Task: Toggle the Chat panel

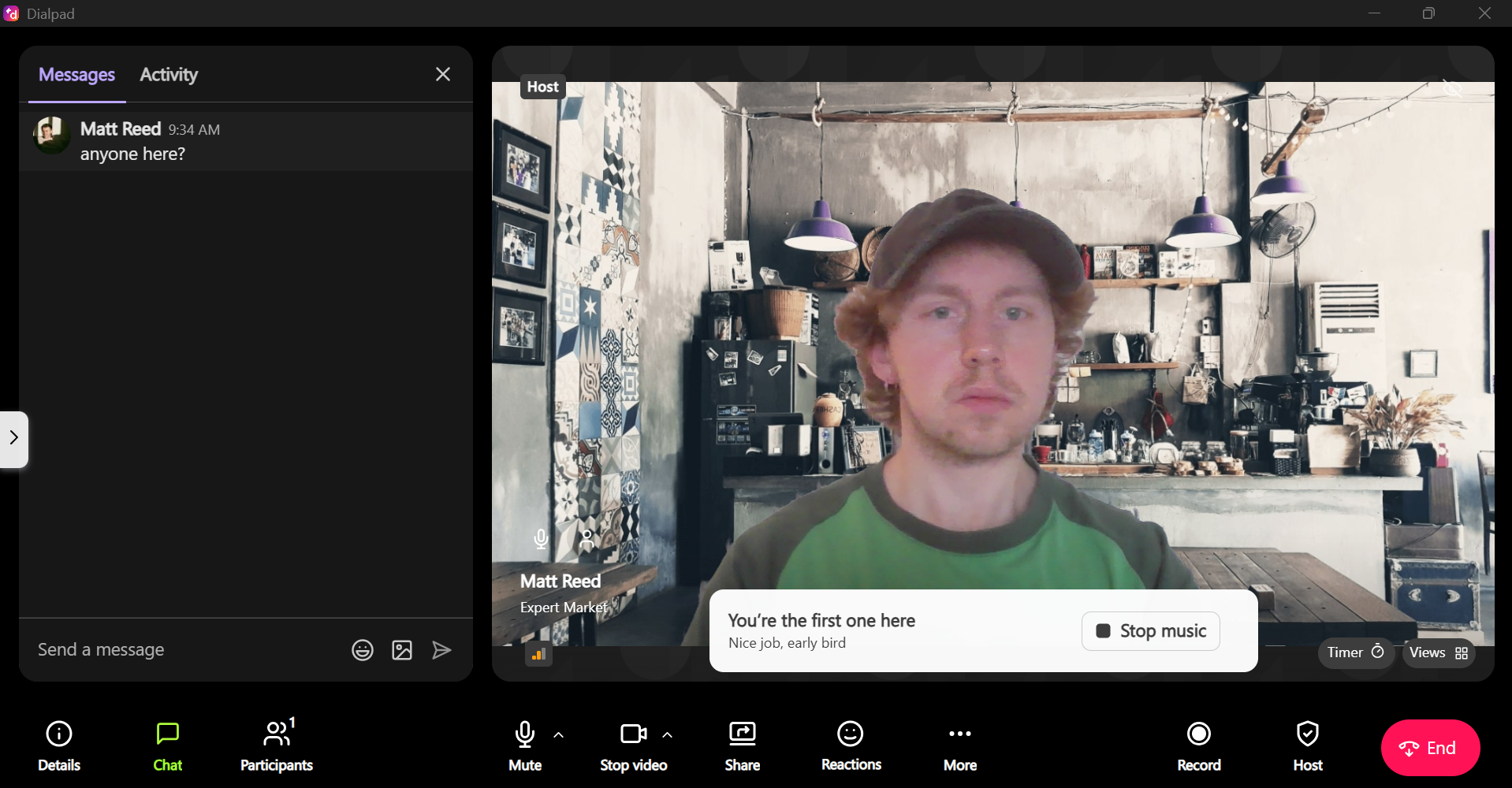Action: [168, 745]
